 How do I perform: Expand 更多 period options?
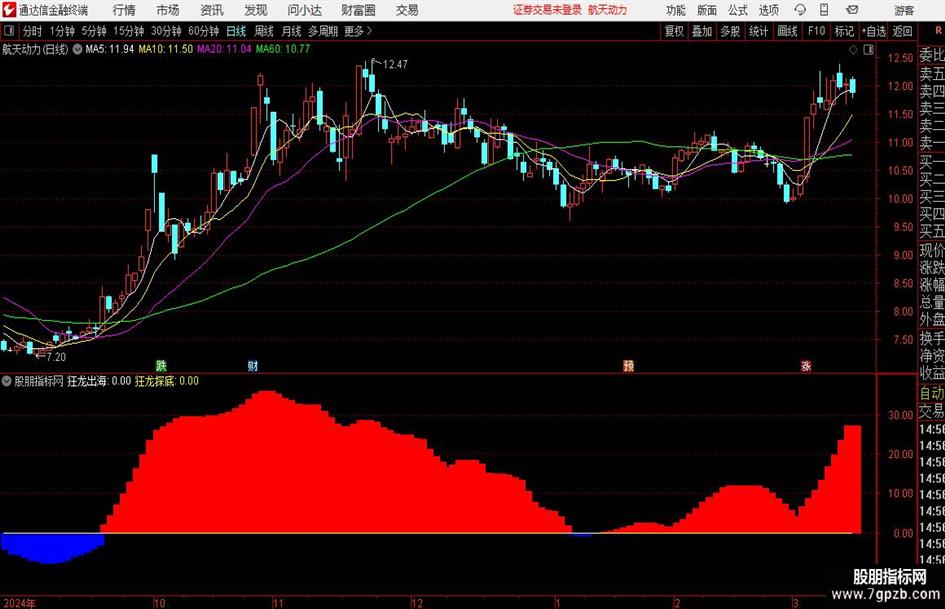coord(358,31)
